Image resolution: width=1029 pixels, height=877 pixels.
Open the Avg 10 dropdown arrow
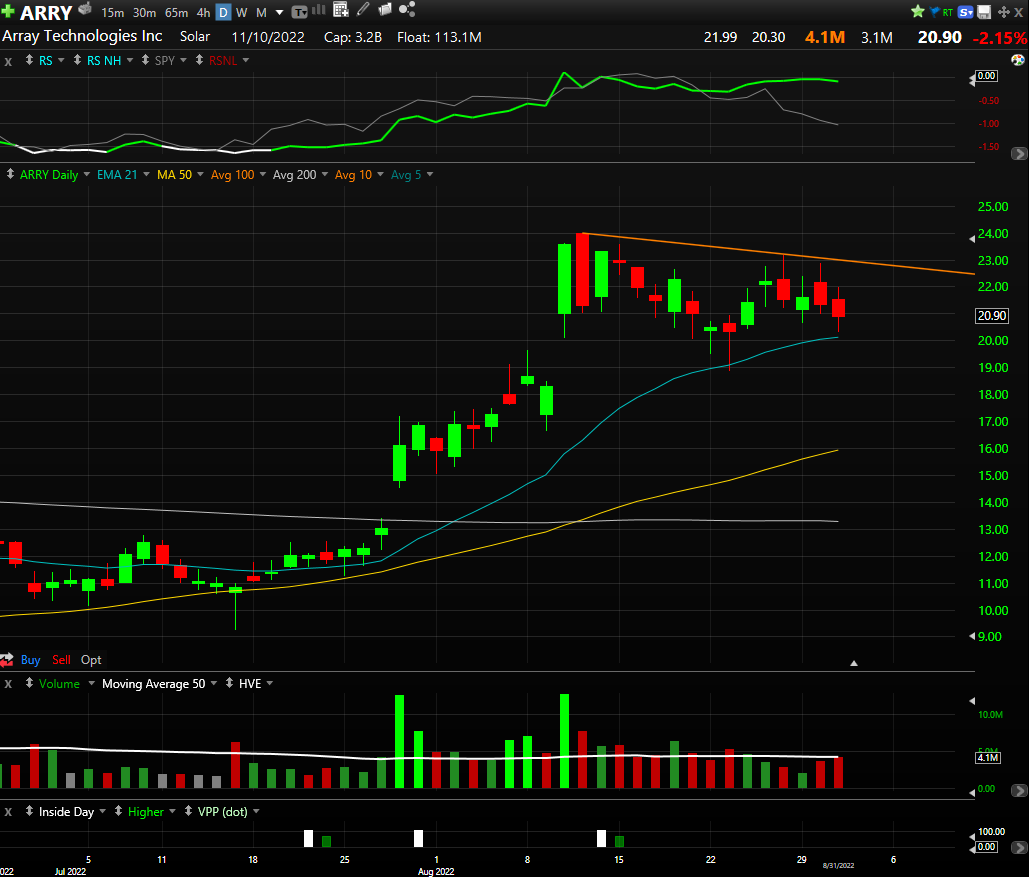coord(381,174)
